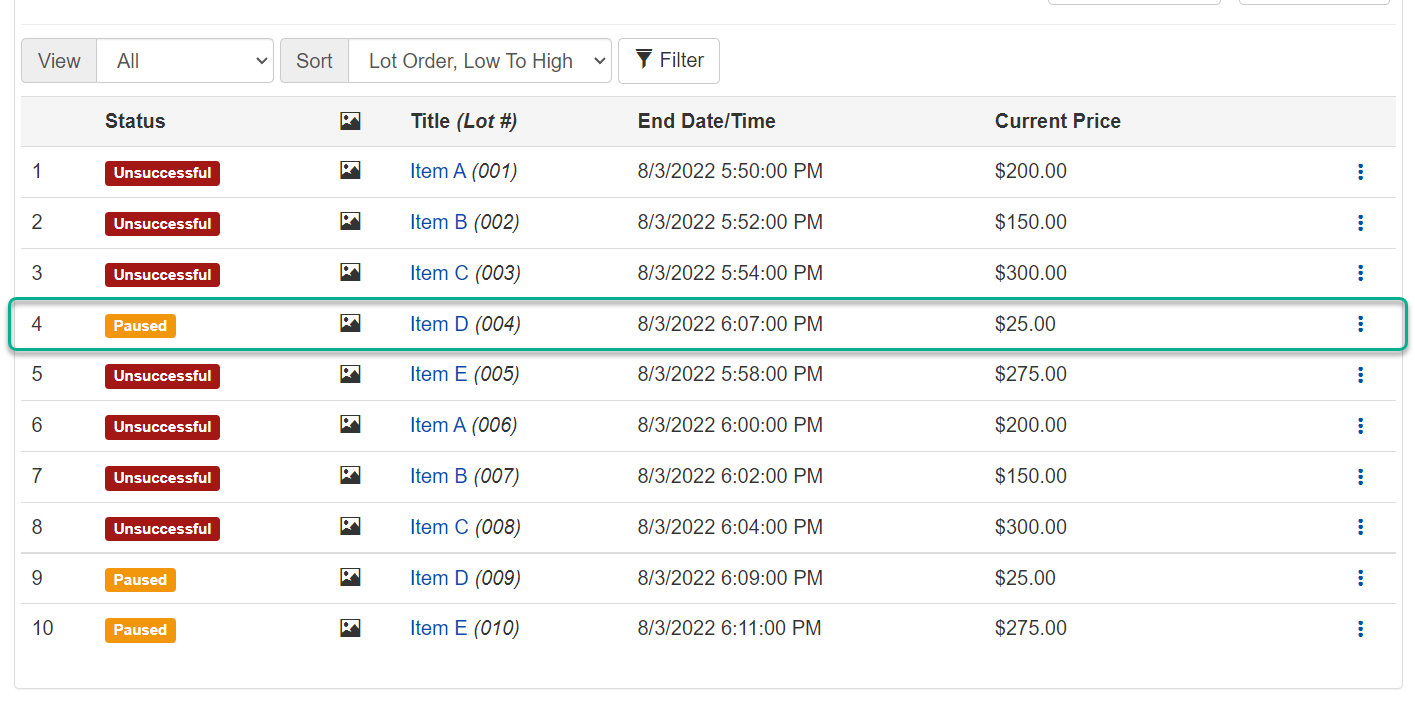Click the $275.00 price for lot 010
The height and width of the screenshot is (702, 1415).
1031,628
